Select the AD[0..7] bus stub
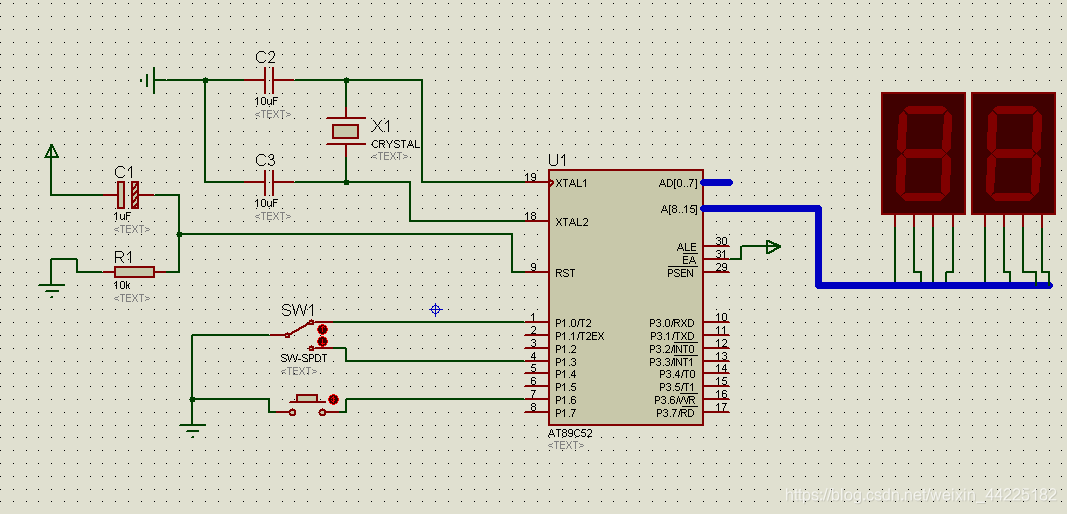Image resolution: width=1067 pixels, height=514 pixels. tap(717, 182)
